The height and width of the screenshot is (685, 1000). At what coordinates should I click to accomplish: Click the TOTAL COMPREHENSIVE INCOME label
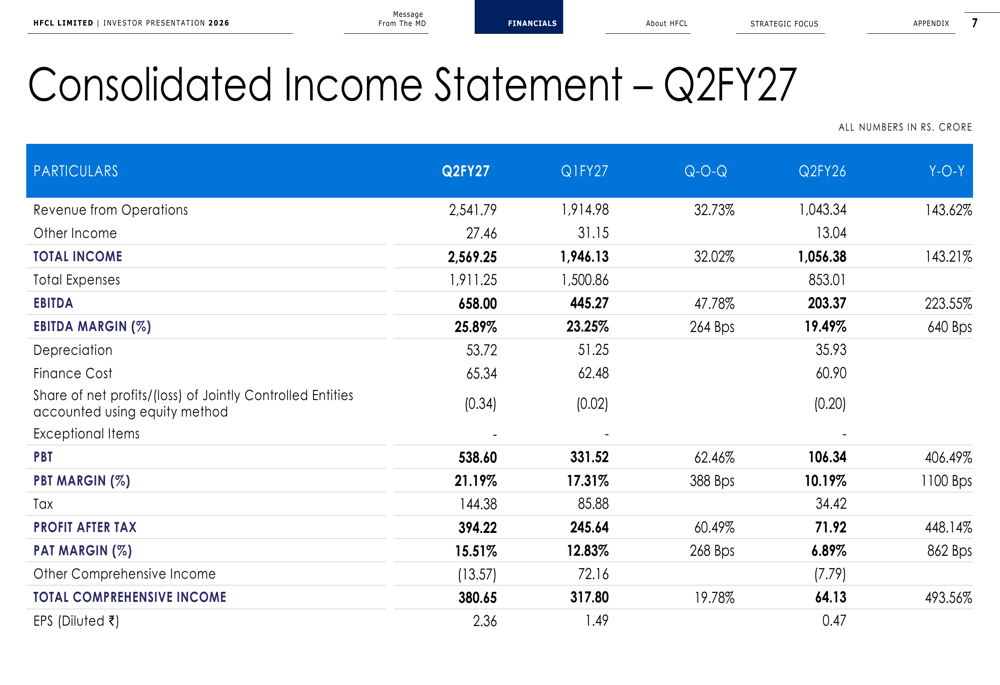click(129, 597)
